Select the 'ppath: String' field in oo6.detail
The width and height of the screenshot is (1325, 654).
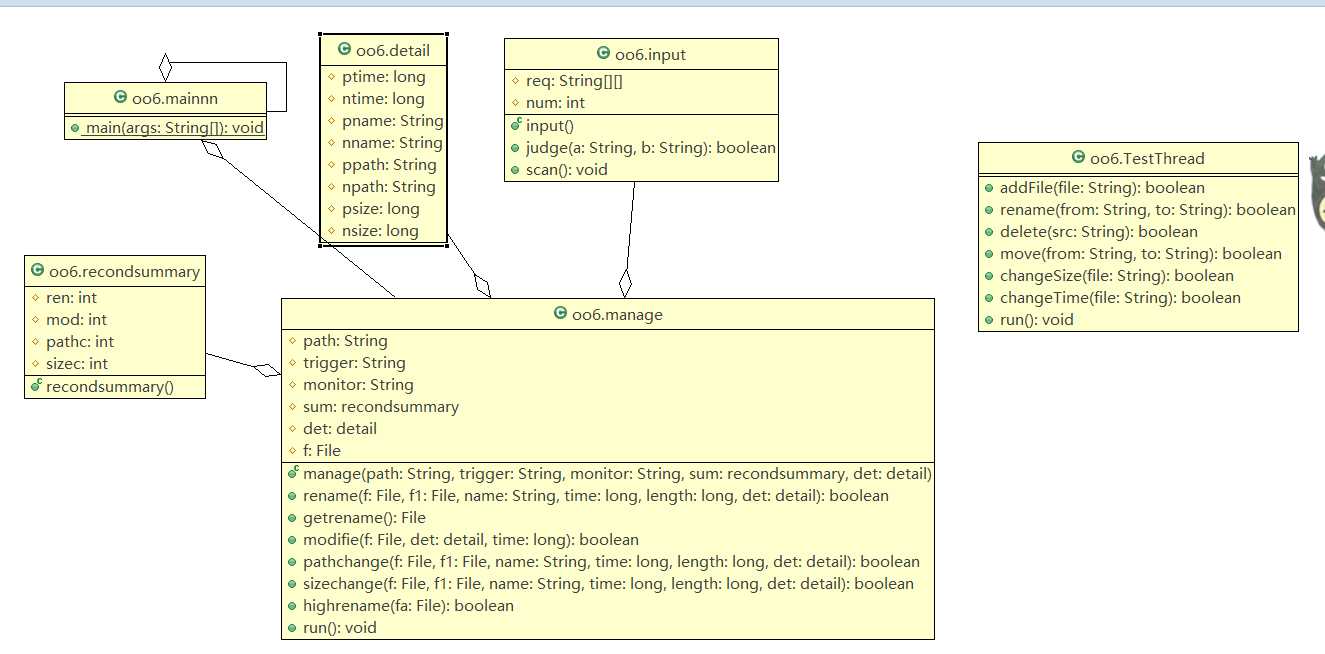[390, 165]
